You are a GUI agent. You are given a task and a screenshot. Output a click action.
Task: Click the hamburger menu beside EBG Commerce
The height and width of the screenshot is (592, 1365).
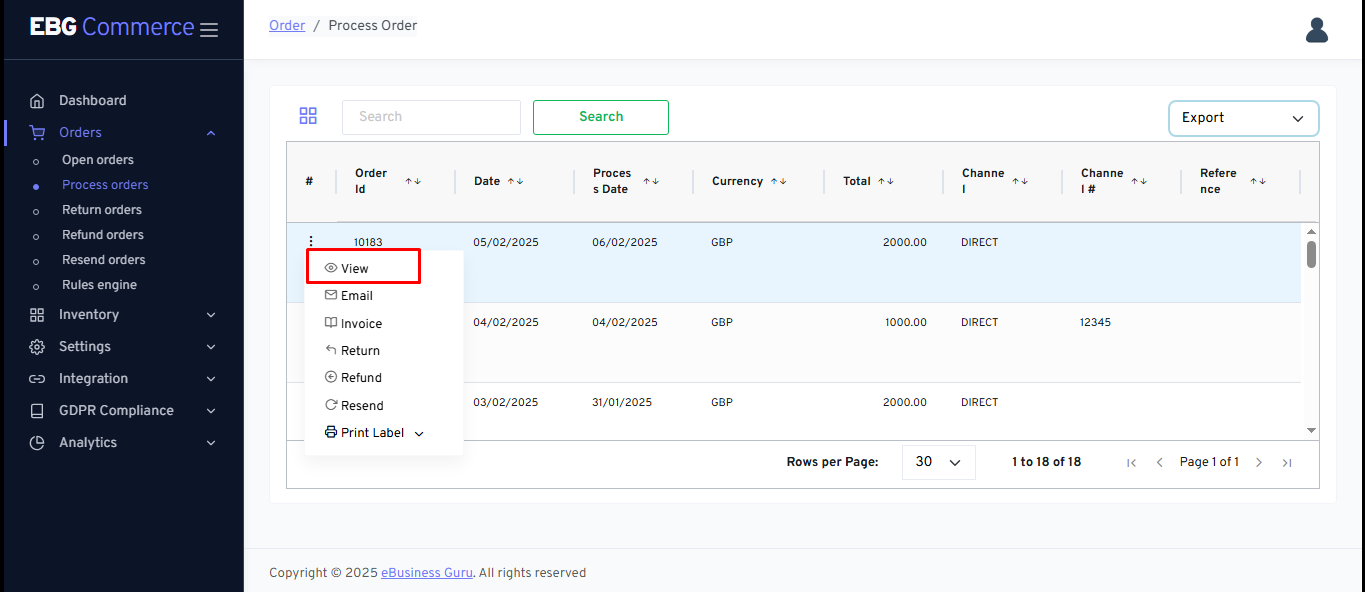(209, 29)
